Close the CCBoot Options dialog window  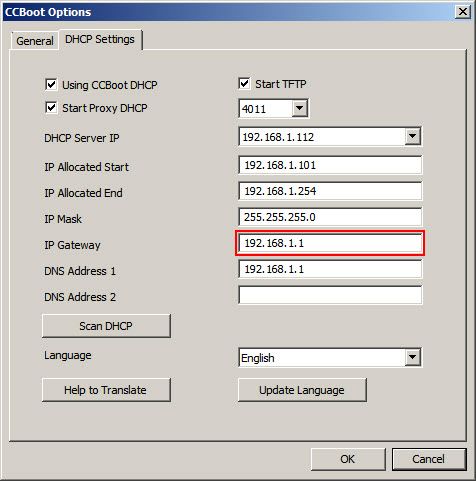coord(463,12)
